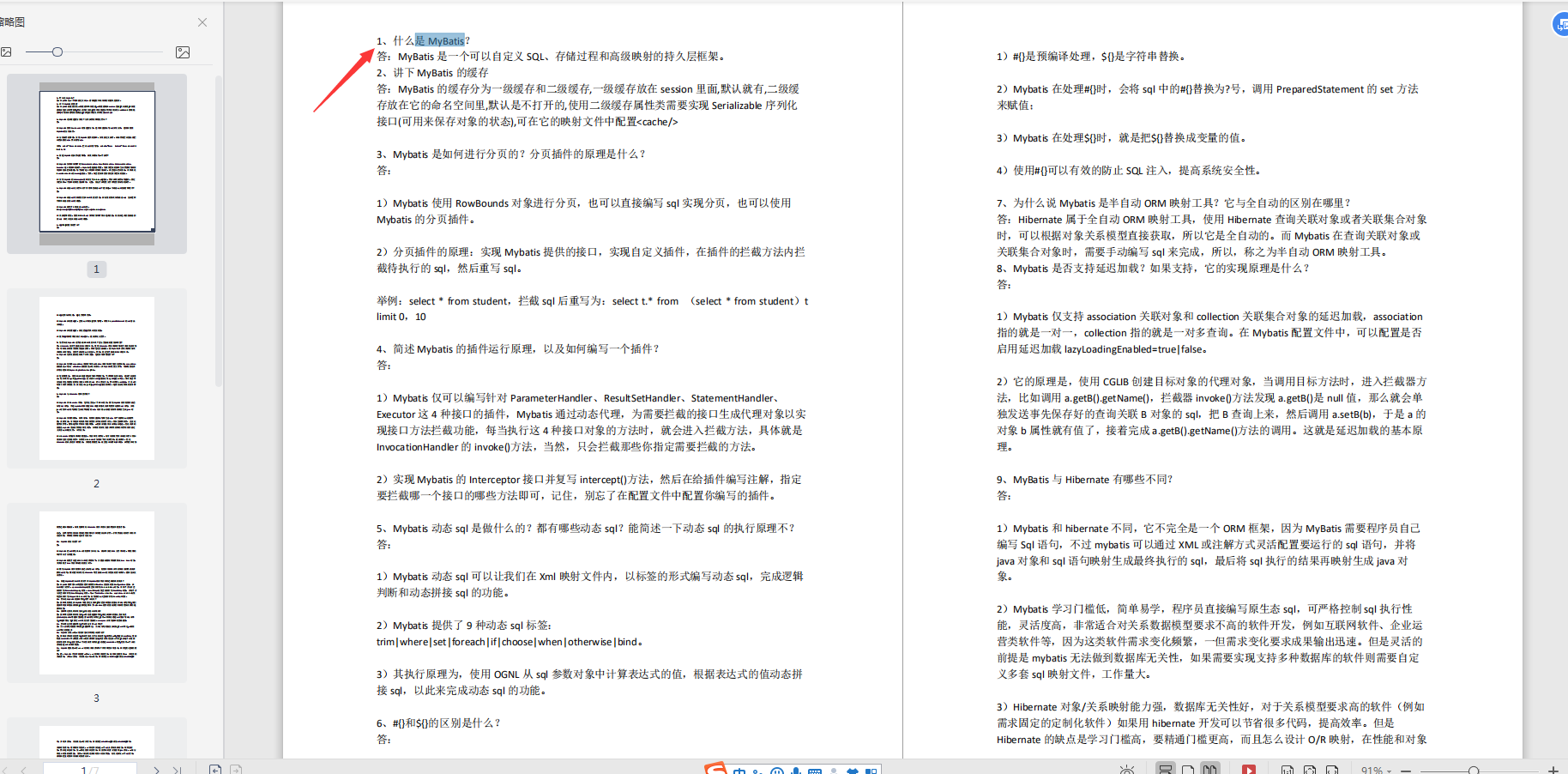Select page 3 thumbnail
The image size is (1568, 774).
click(x=97, y=592)
